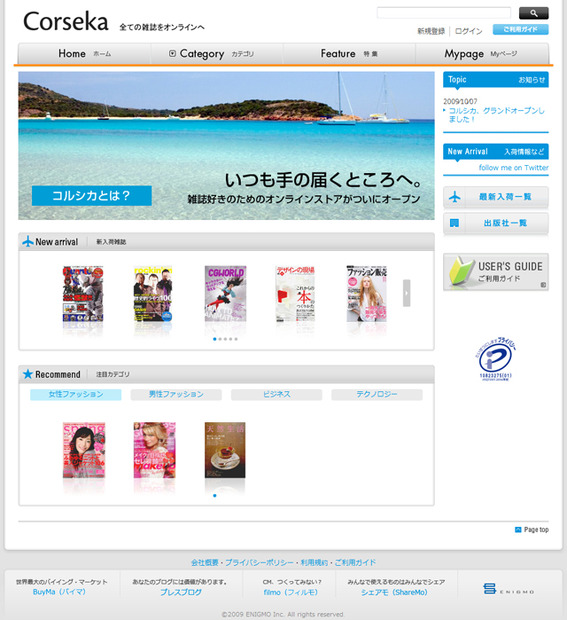Open the デザインの現場 magazine cover
The width and height of the screenshot is (567, 620).
pos(295,293)
